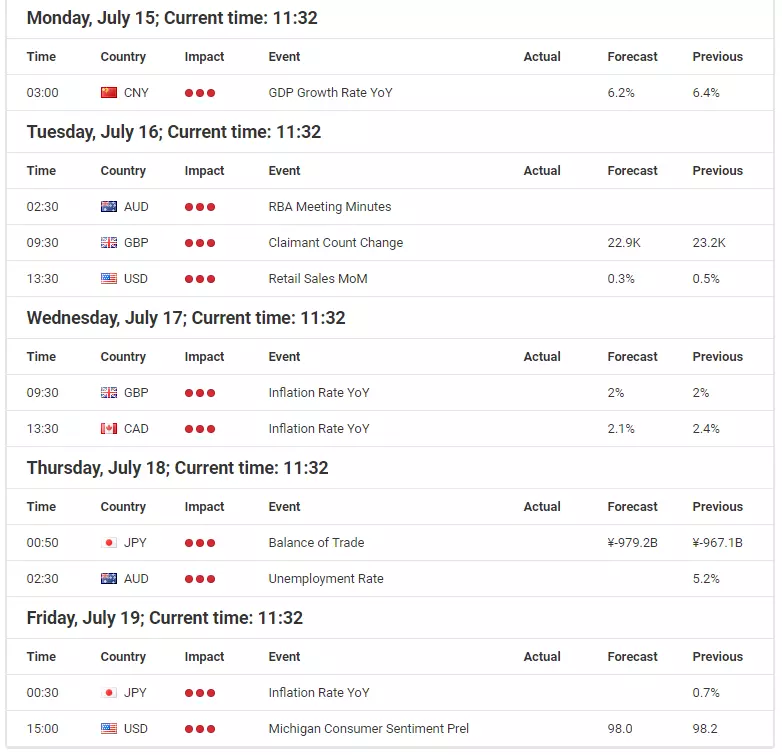The width and height of the screenshot is (782, 755).
Task: Click Tuesday's Forecast column header
Action: point(632,171)
